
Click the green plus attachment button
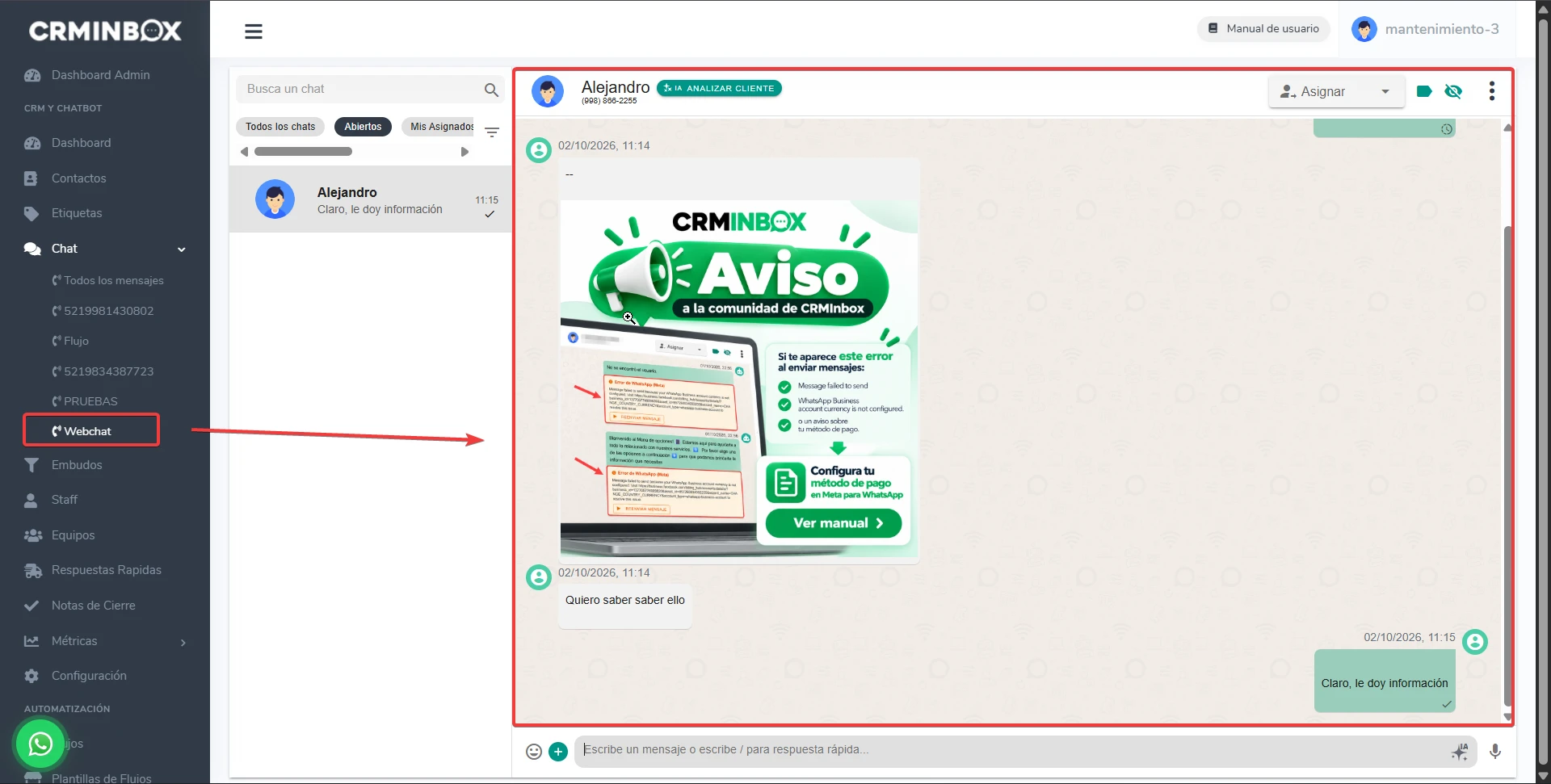(558, 752)
